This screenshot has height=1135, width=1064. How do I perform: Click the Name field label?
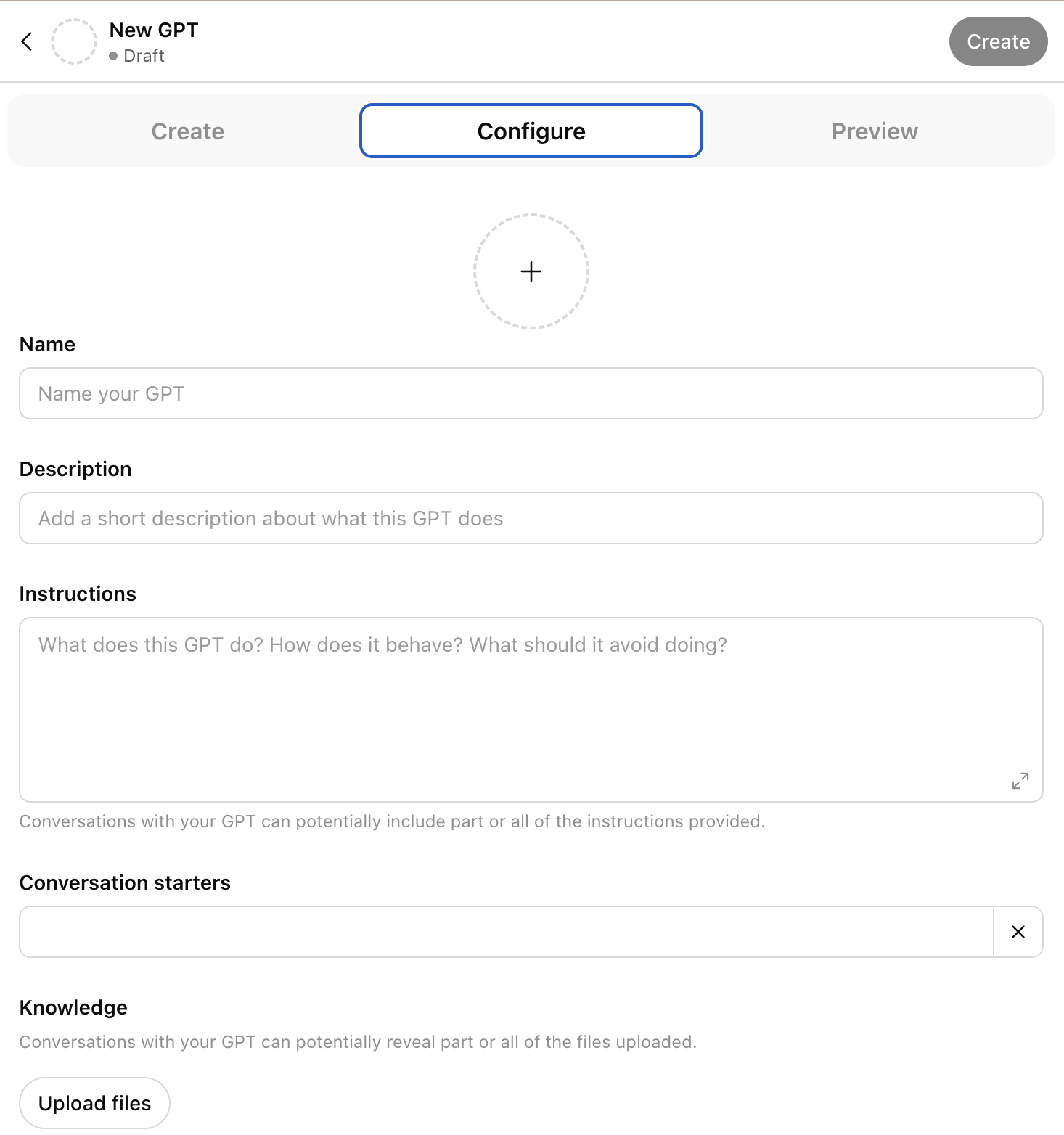[x=48, y=344]
